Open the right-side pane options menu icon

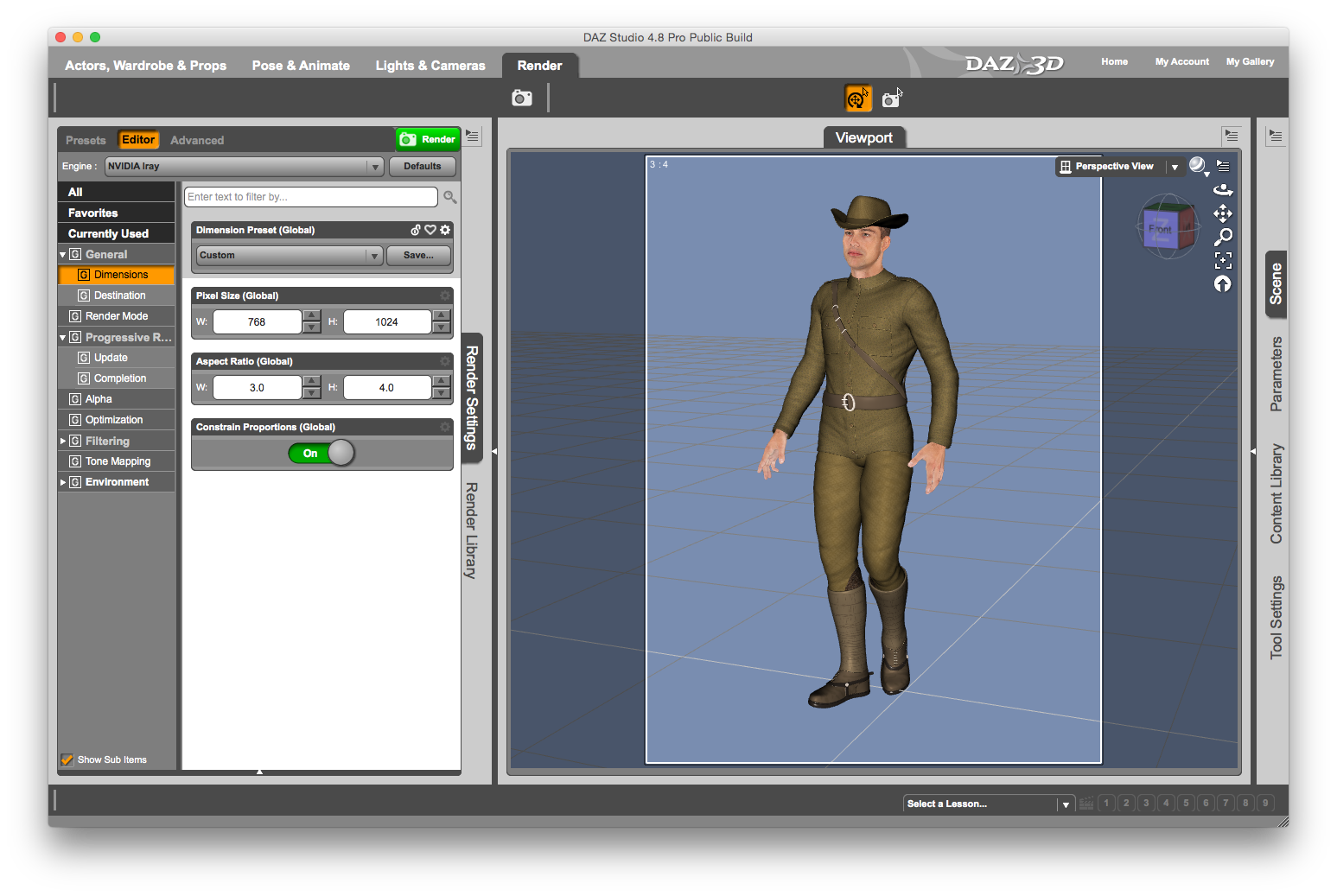[x=1276, y=136]
